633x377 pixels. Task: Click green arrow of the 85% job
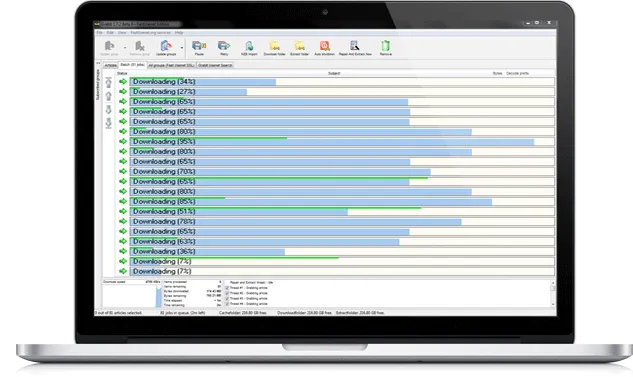click(123, 201)
